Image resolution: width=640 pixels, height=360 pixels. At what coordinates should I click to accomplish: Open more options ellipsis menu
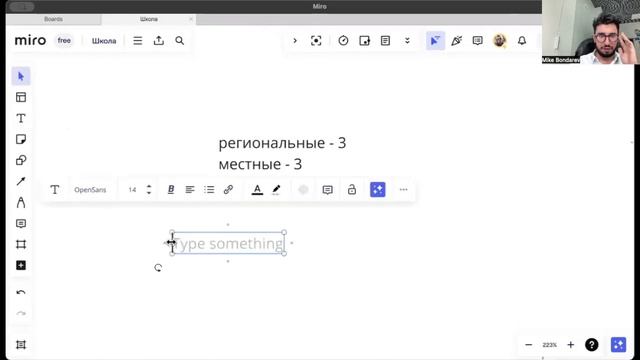point(403,189)
